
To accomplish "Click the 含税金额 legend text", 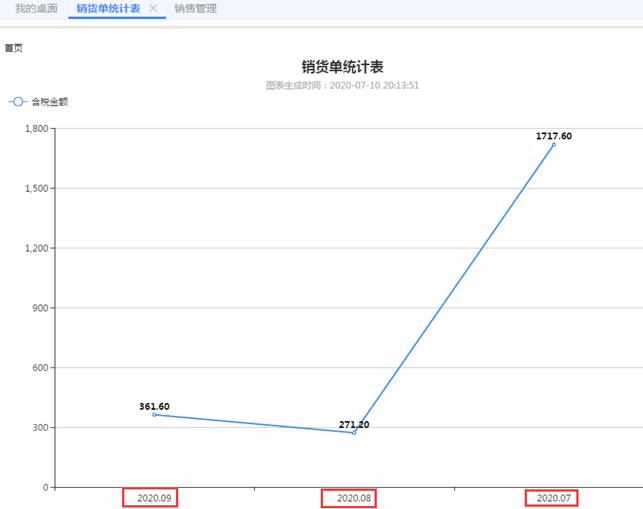I will tap(49, 101).
